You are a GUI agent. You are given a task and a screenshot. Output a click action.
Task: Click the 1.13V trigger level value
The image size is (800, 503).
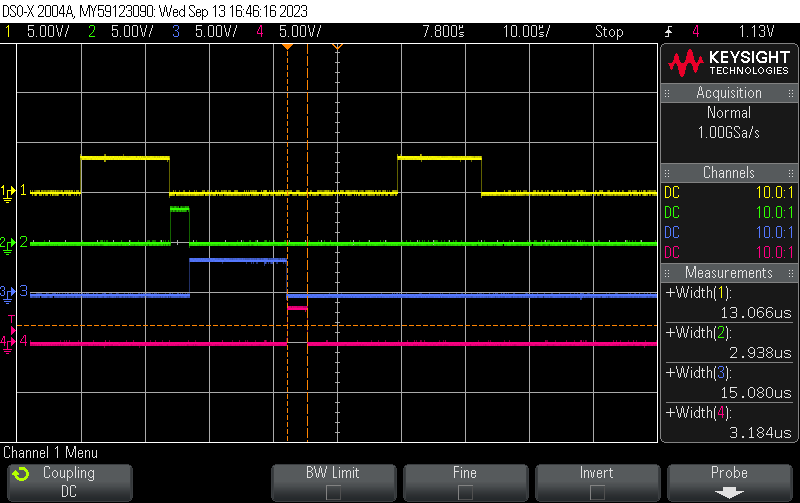(x=752, y=32)
